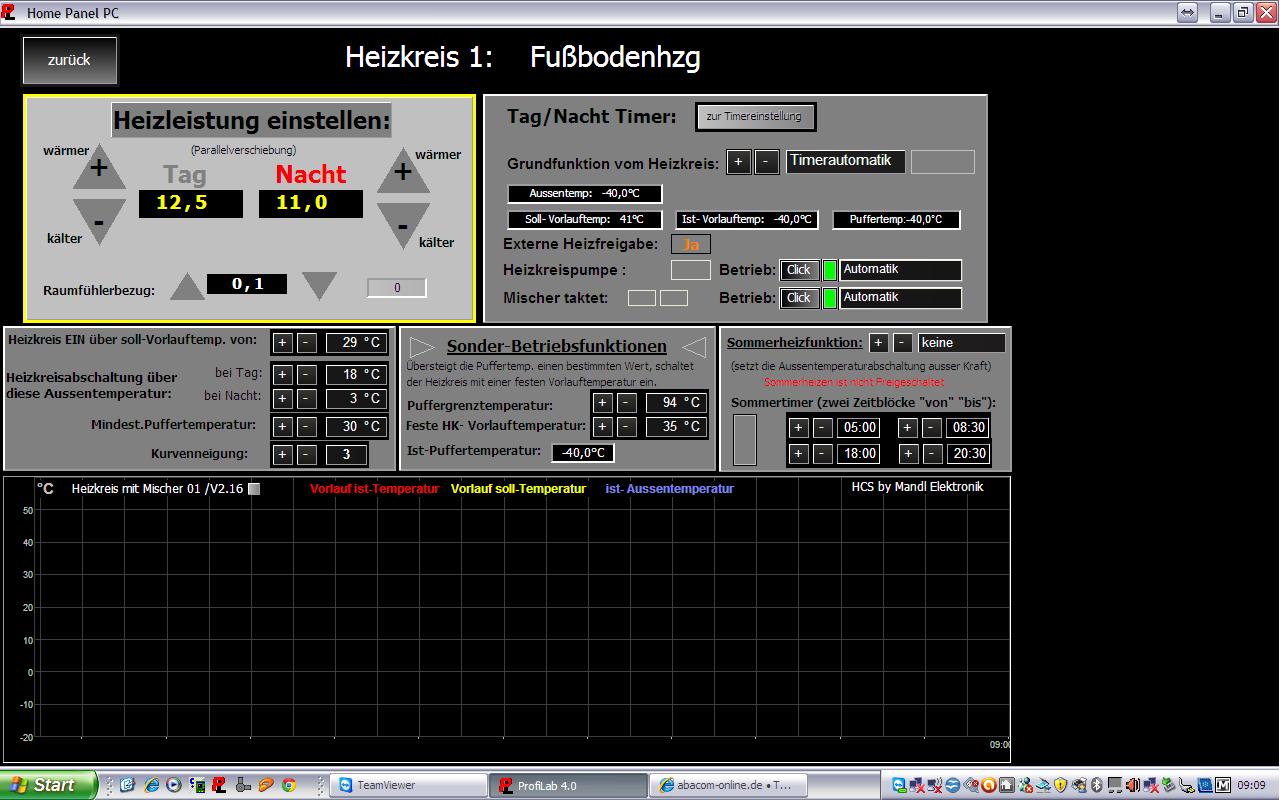This screenshot has width=1280, height=800.
Task: Open Windows Media Player quick launch icon
Action: pos(174,785)
